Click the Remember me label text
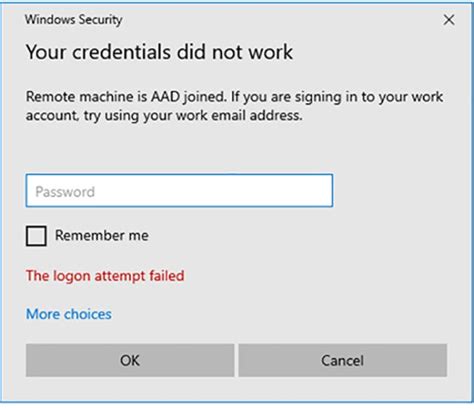The height and width of the screenshot is (409, 474). point(102,235)
